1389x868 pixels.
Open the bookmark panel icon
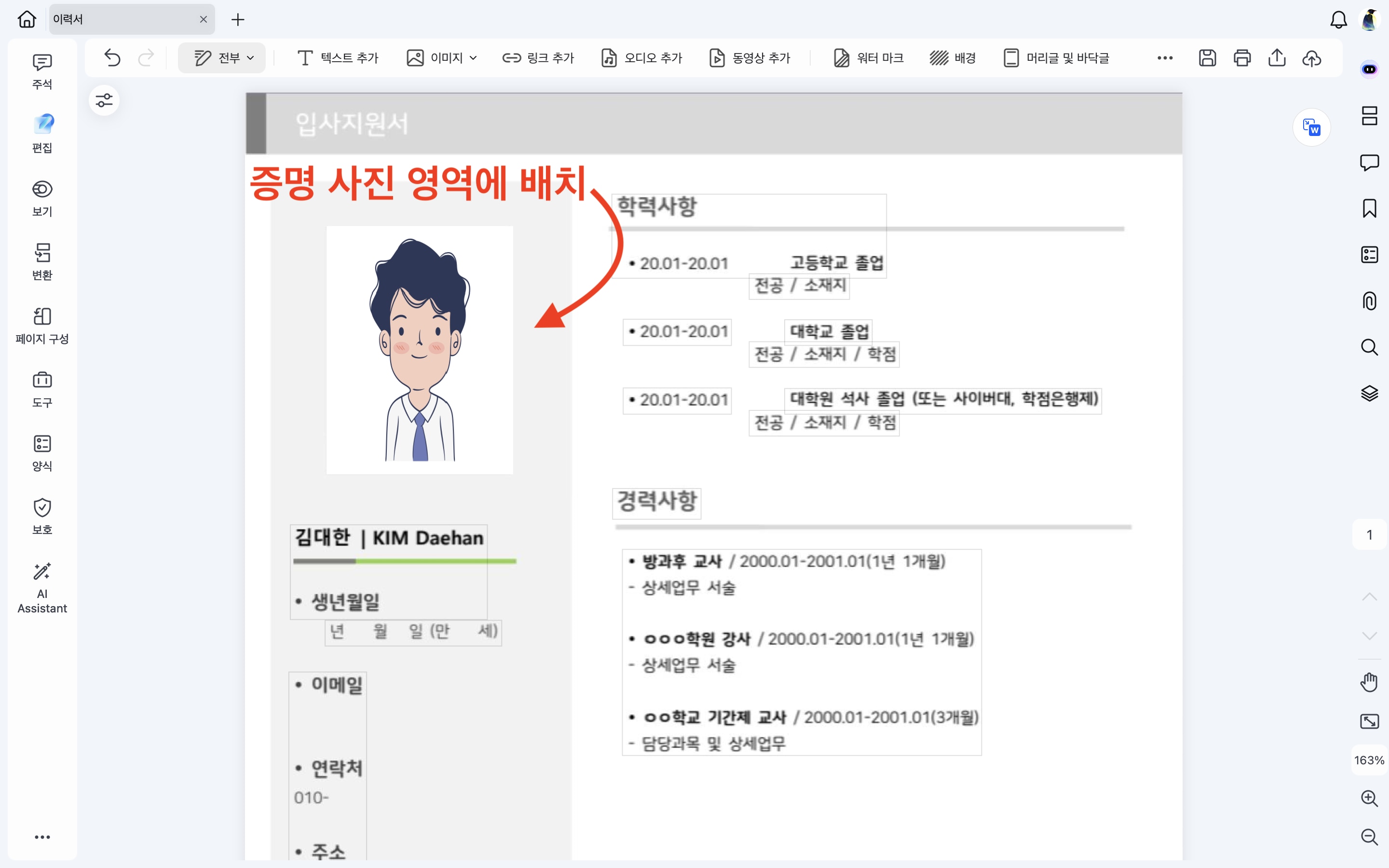pos(1369,208)
